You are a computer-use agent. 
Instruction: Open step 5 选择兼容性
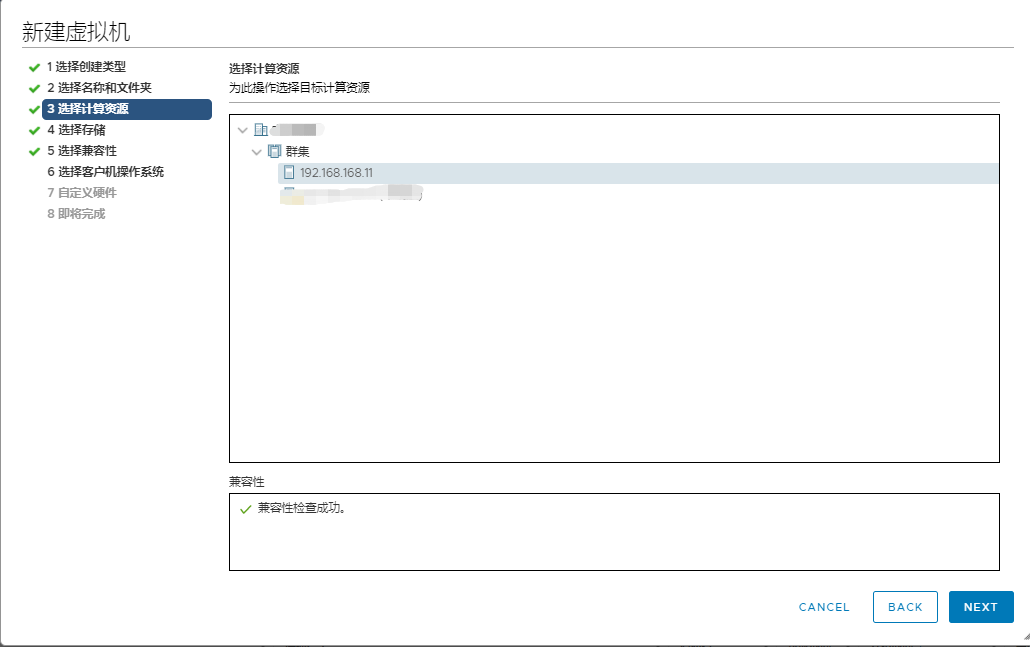79,150
